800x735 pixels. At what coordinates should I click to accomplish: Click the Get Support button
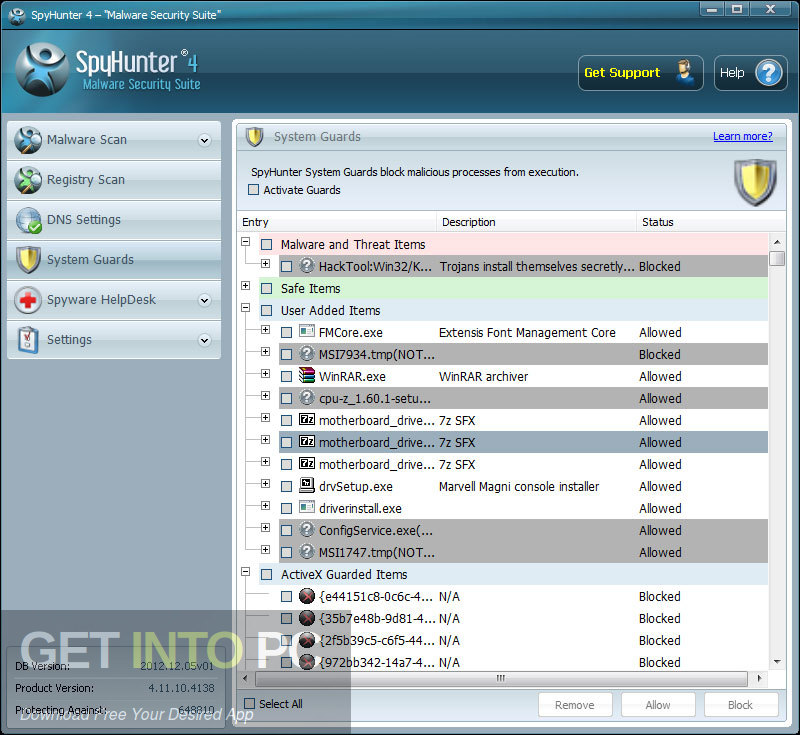640,73
